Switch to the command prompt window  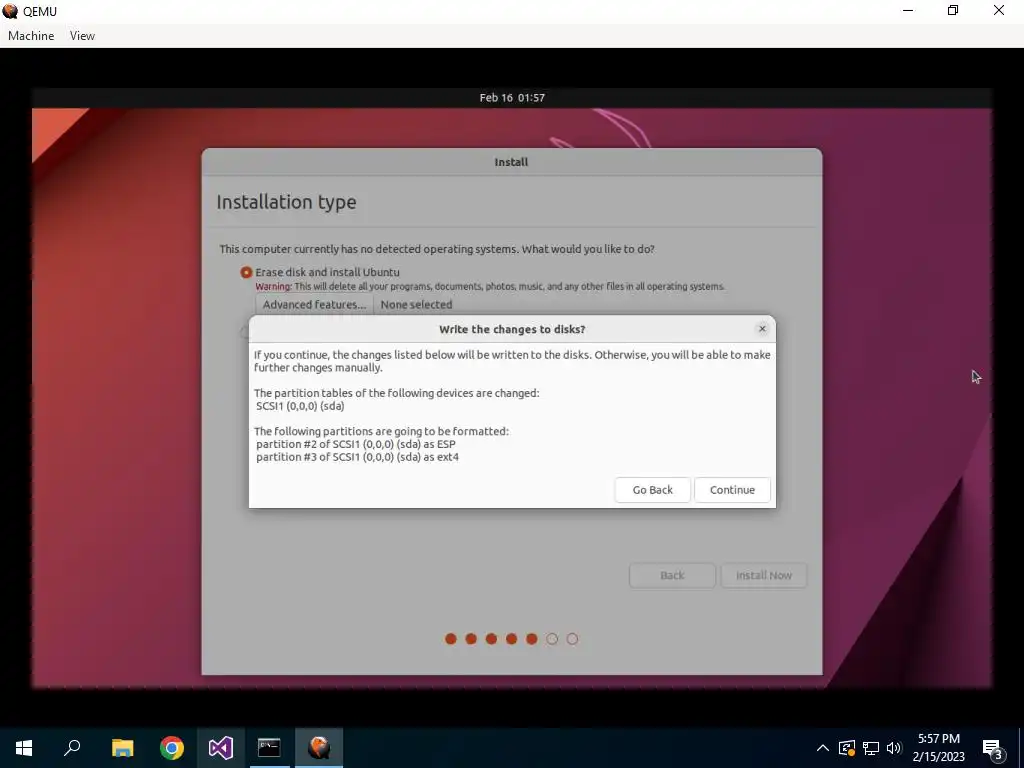point(269,748)
